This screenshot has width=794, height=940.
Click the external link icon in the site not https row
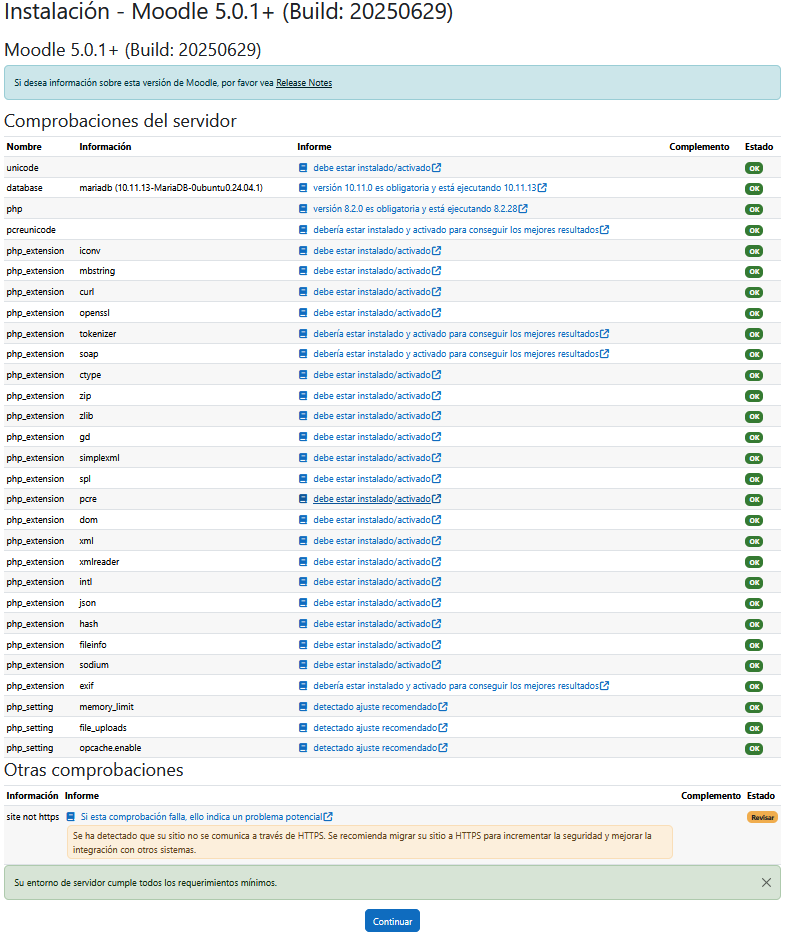pos(328,817)
